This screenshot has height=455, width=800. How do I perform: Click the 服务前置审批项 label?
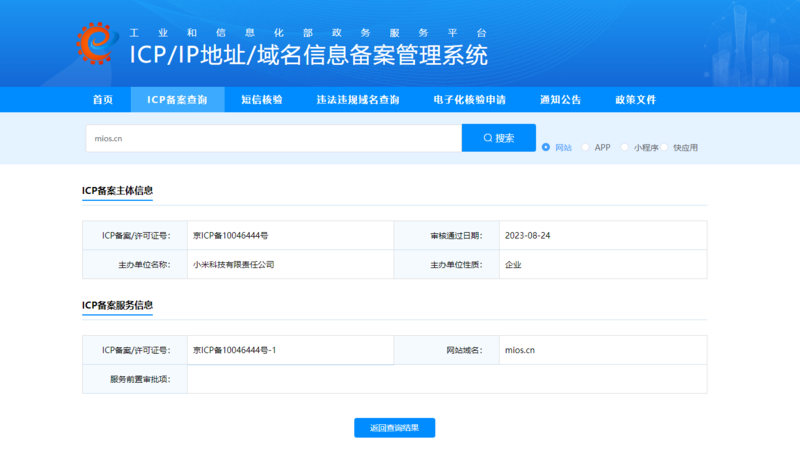click(140, 379)
